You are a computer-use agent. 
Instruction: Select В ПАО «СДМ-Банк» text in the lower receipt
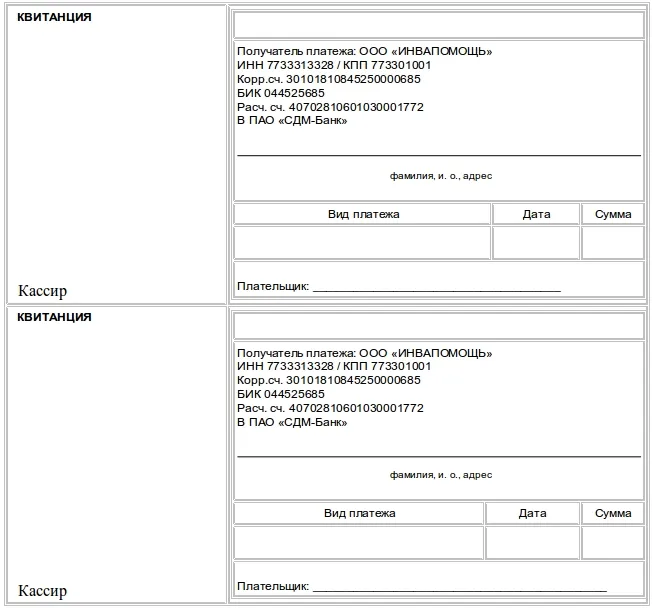(x=292, y=422)
